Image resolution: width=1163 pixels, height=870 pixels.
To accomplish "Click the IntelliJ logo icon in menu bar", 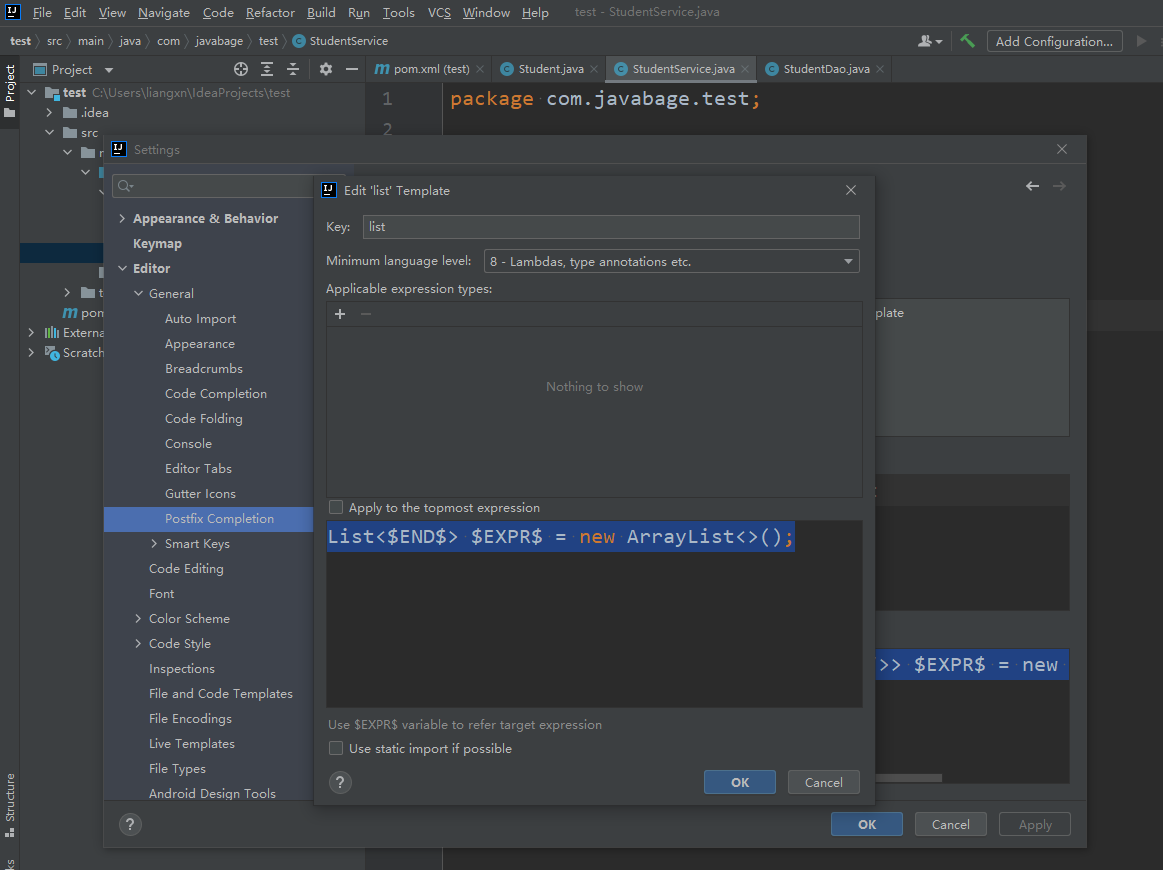I will point(13,12).
